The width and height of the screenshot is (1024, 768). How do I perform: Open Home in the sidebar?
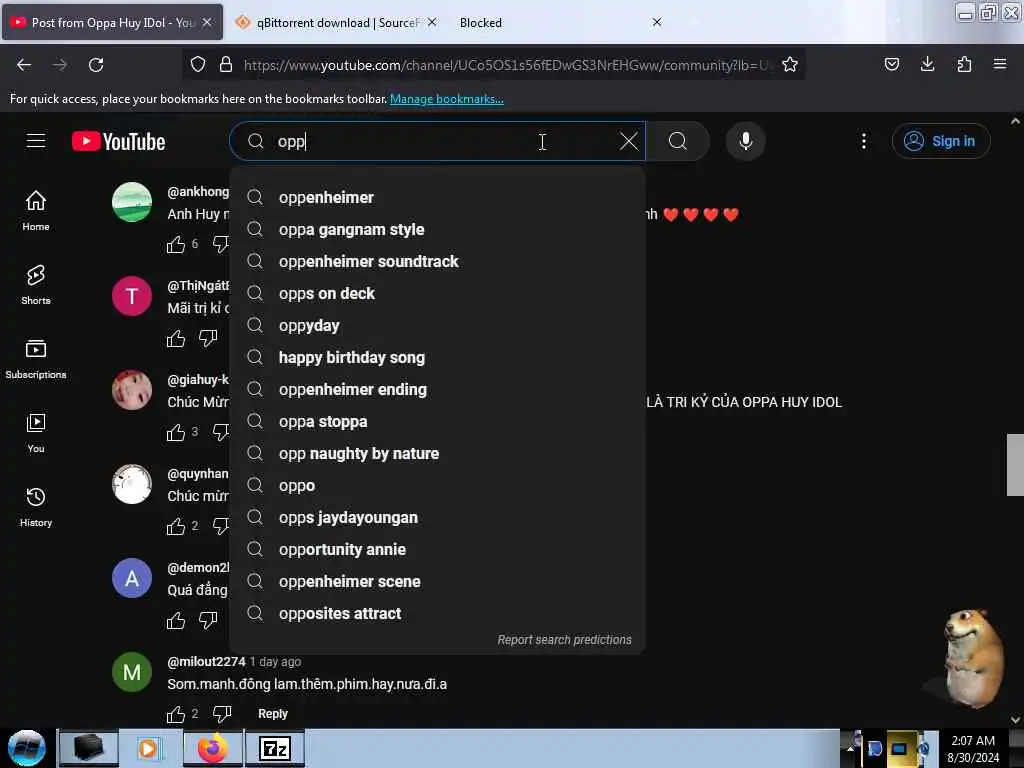tap(36, 210)
